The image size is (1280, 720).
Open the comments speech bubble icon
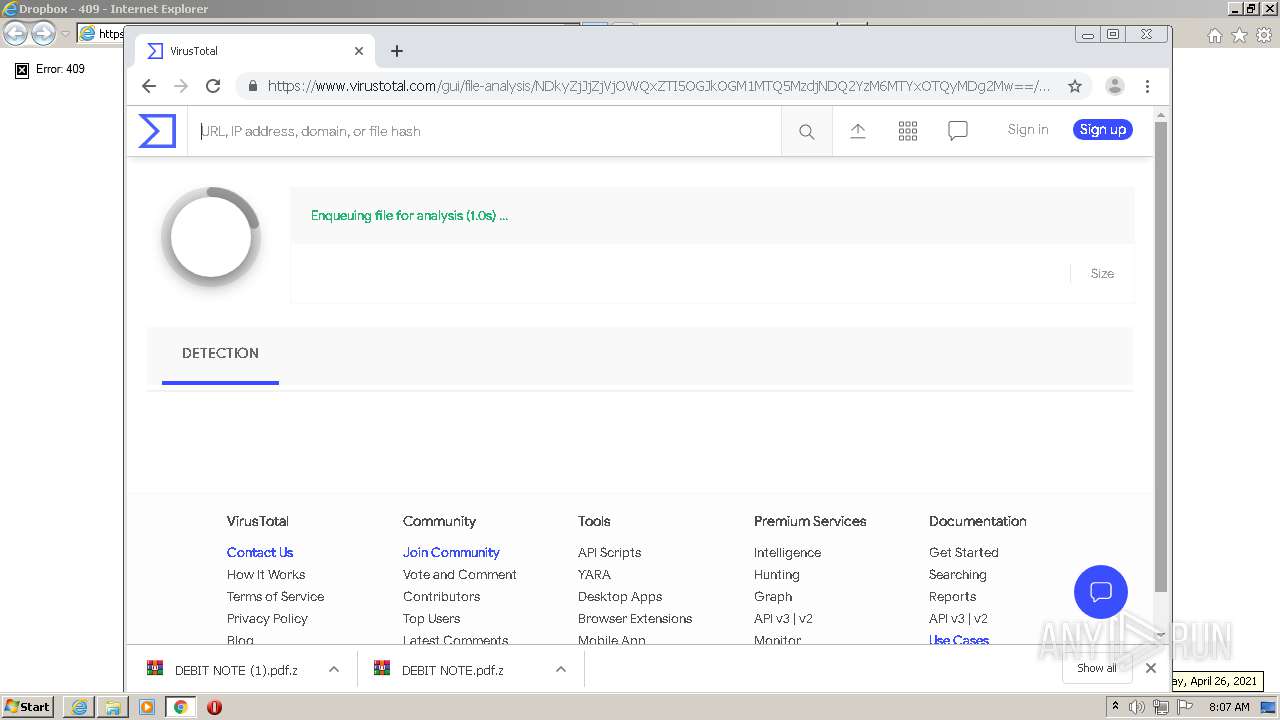958,131
